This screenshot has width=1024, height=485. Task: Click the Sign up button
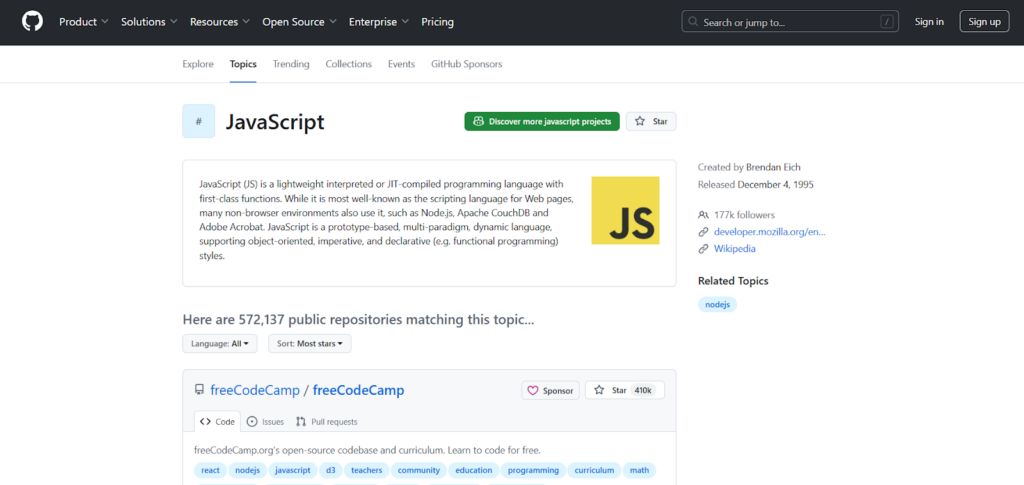[984, 22]
